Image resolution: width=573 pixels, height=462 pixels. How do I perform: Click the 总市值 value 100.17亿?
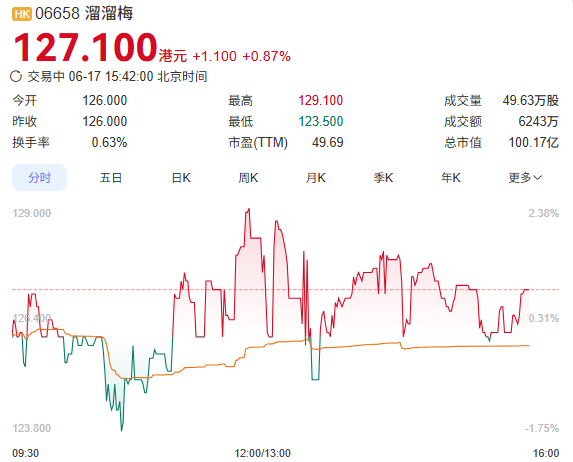tap(534, 142)
